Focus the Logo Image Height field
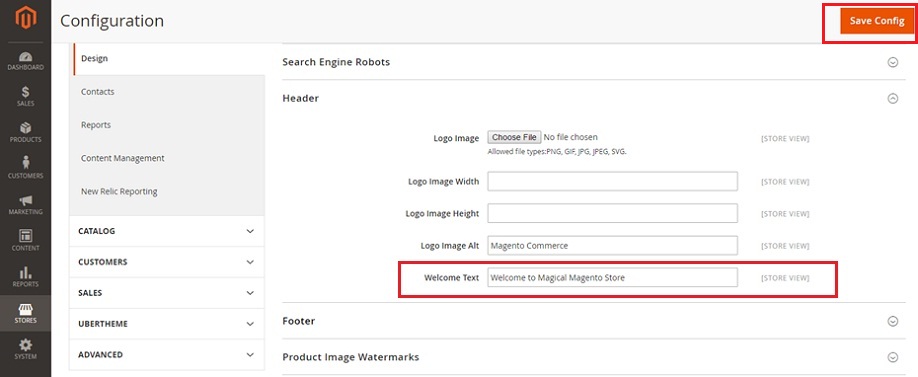Image resolution: width=918 pixels, height=377 pixels. [x=612, y=214]
